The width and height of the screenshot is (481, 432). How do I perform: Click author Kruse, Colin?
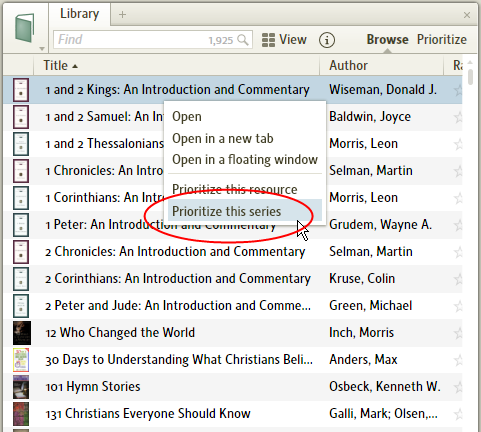pos(362,279)
